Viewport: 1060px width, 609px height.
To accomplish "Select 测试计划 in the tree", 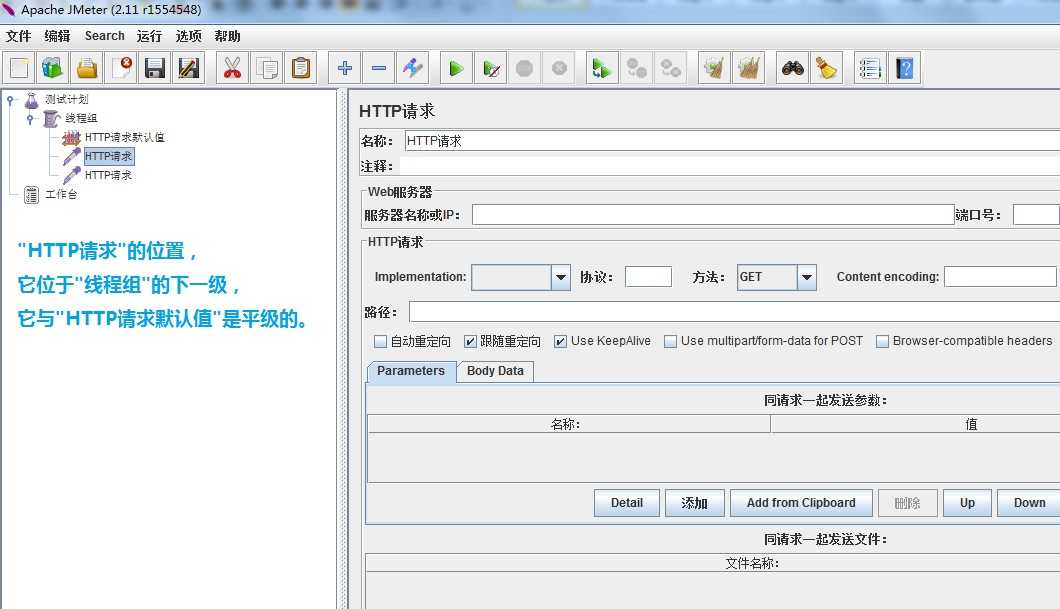I will click(x=66, y=99).
